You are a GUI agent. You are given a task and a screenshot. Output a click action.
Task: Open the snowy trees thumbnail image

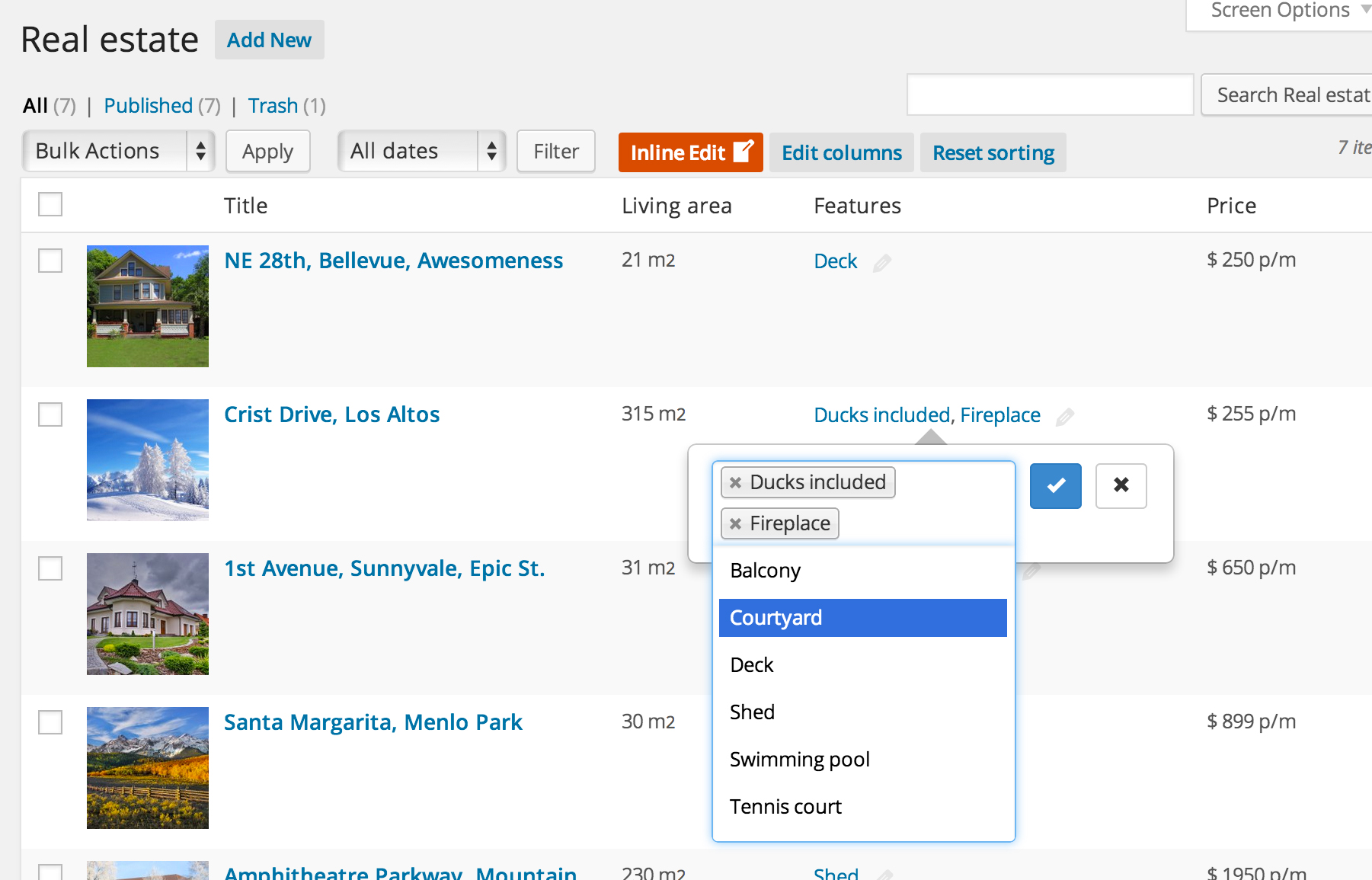click(x=148, y=460)
